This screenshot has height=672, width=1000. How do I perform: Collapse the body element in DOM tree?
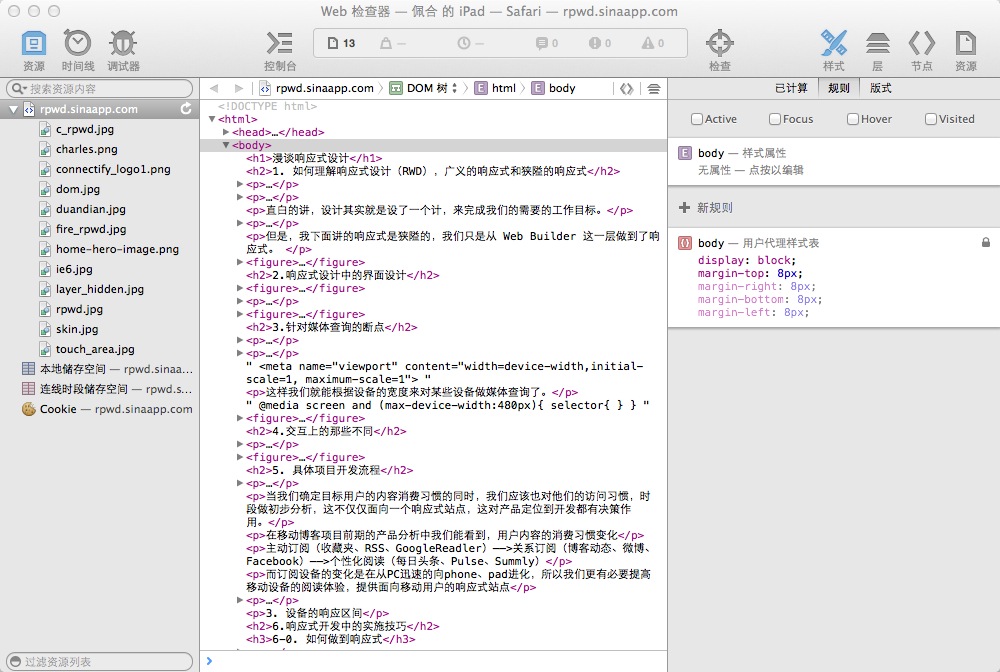[226, 145]
